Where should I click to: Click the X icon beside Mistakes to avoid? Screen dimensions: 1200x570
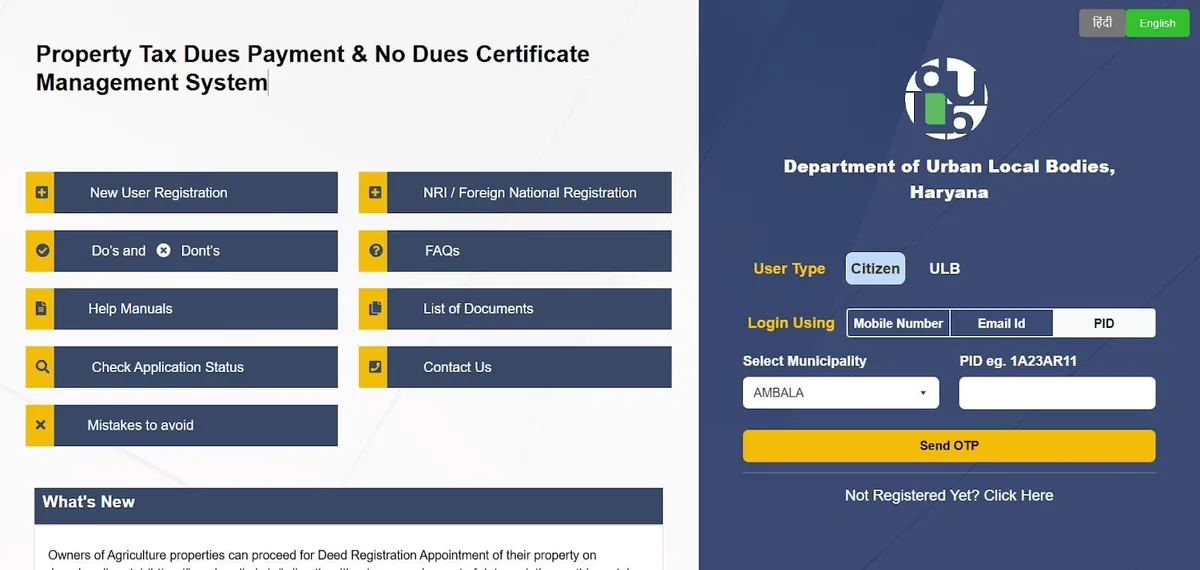point(41,425)
